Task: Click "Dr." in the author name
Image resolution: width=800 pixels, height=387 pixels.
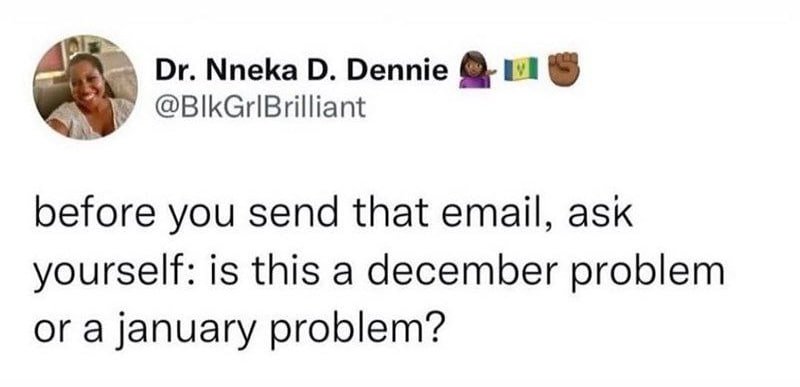Action: tap(172, 72)
